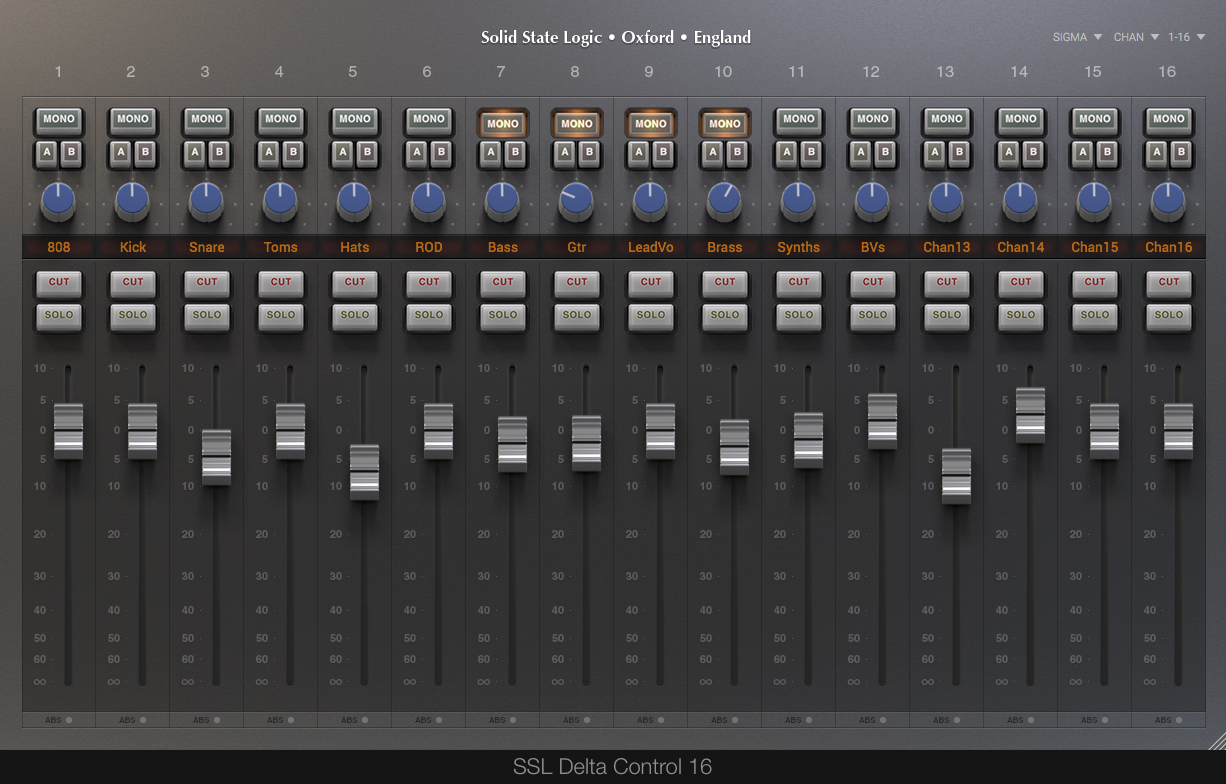Mute the LeadVo channel with CUT
1226x784 pixels.
[x=651, y=282]
